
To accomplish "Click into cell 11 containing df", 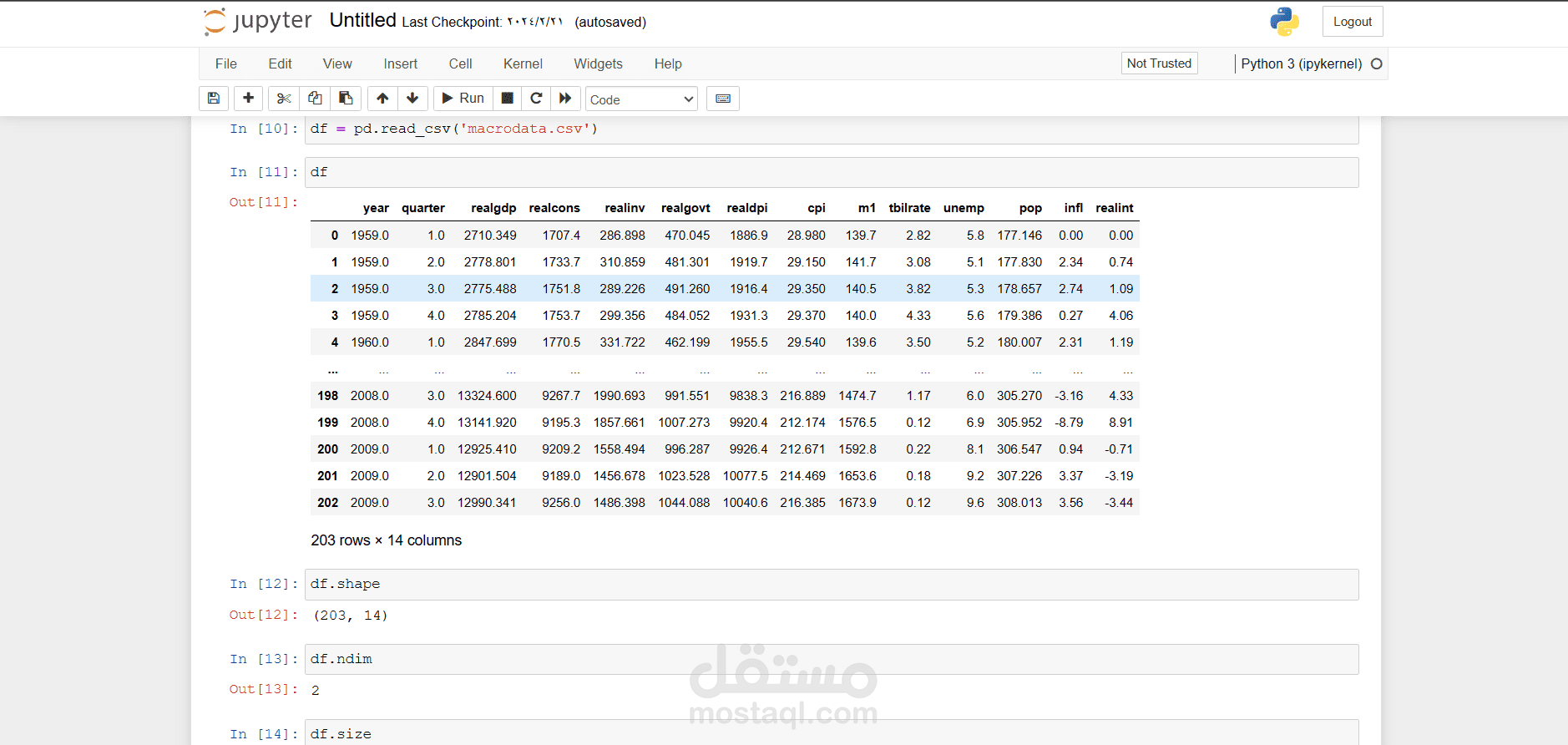I will click(832, 172).
